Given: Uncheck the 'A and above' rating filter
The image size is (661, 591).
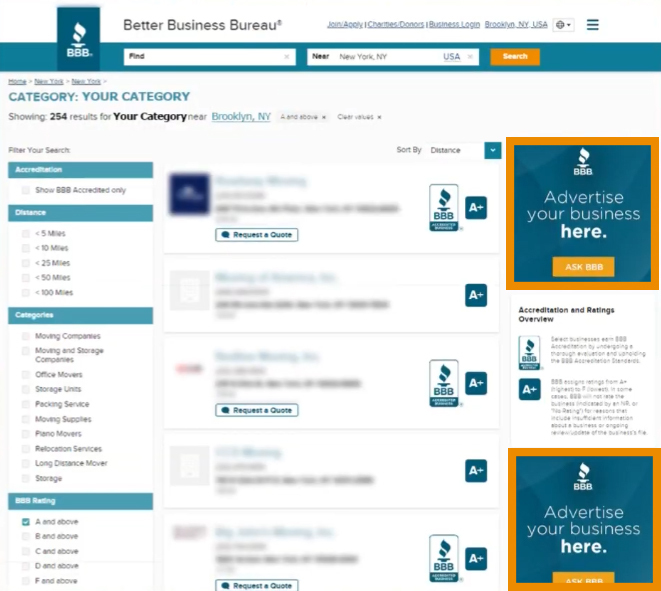Looking at the screenshot, I should coord(26,522).
